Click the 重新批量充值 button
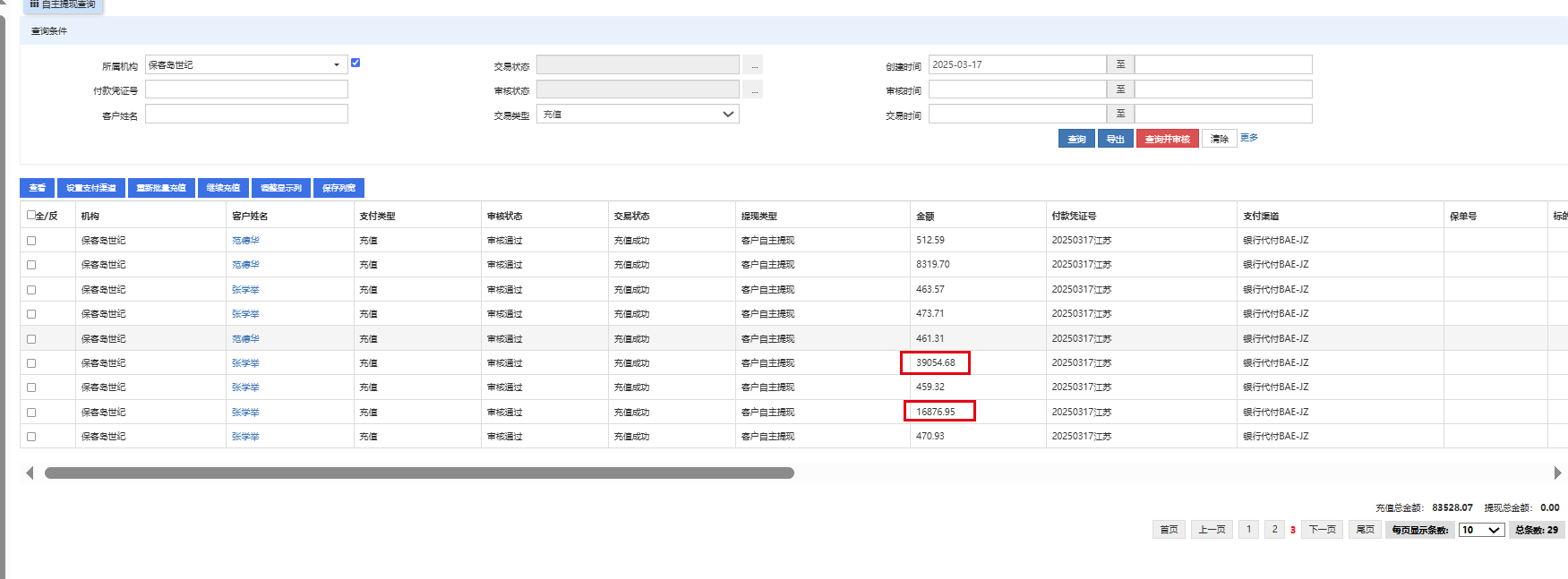1568x579 pixels. pyautogui.click(x=161, y=188)
